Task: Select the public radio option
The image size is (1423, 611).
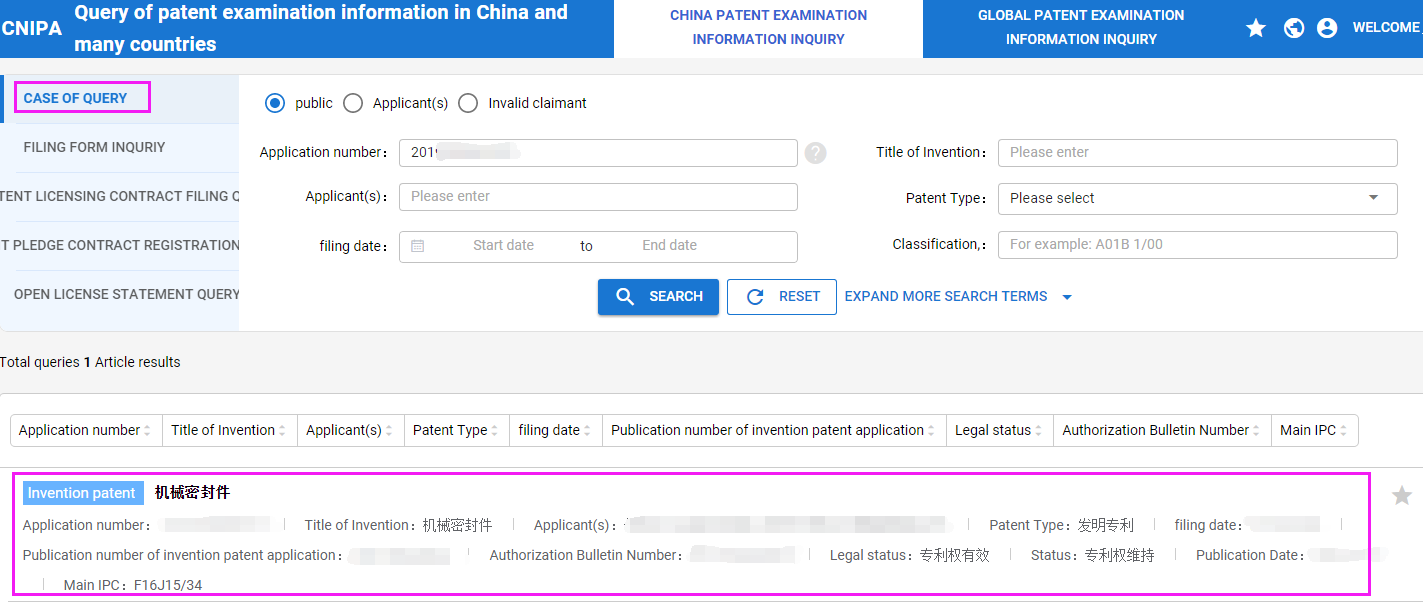Action: pos(274,103)
